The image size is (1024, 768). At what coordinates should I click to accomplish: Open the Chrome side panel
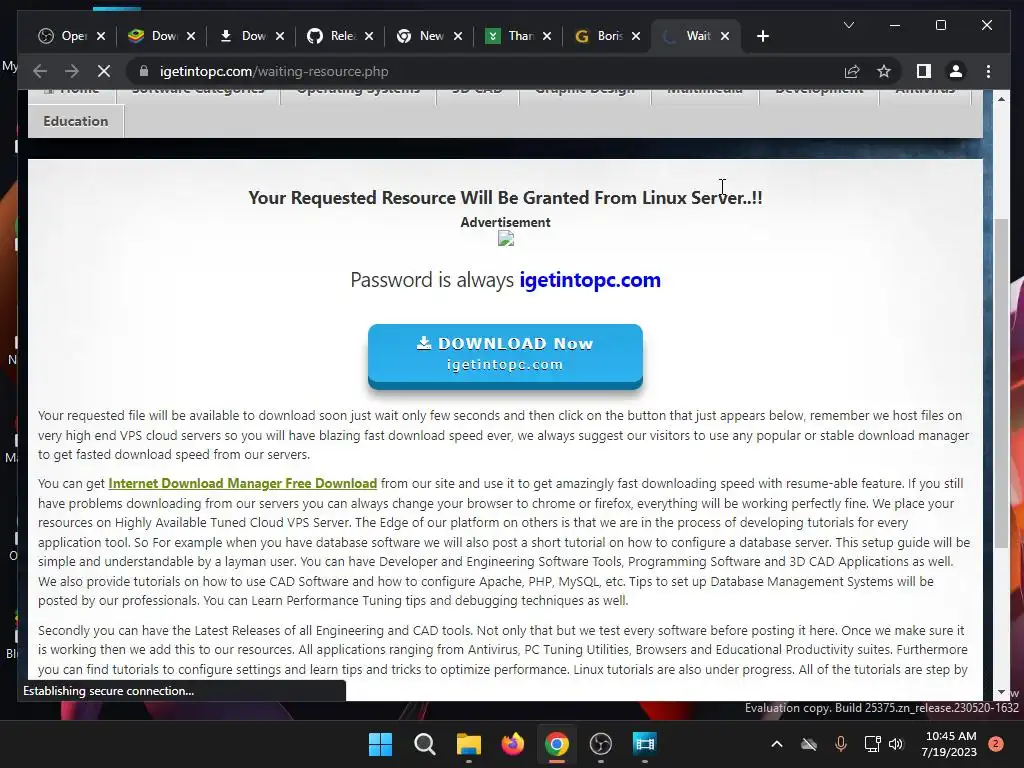pos(923,71)
